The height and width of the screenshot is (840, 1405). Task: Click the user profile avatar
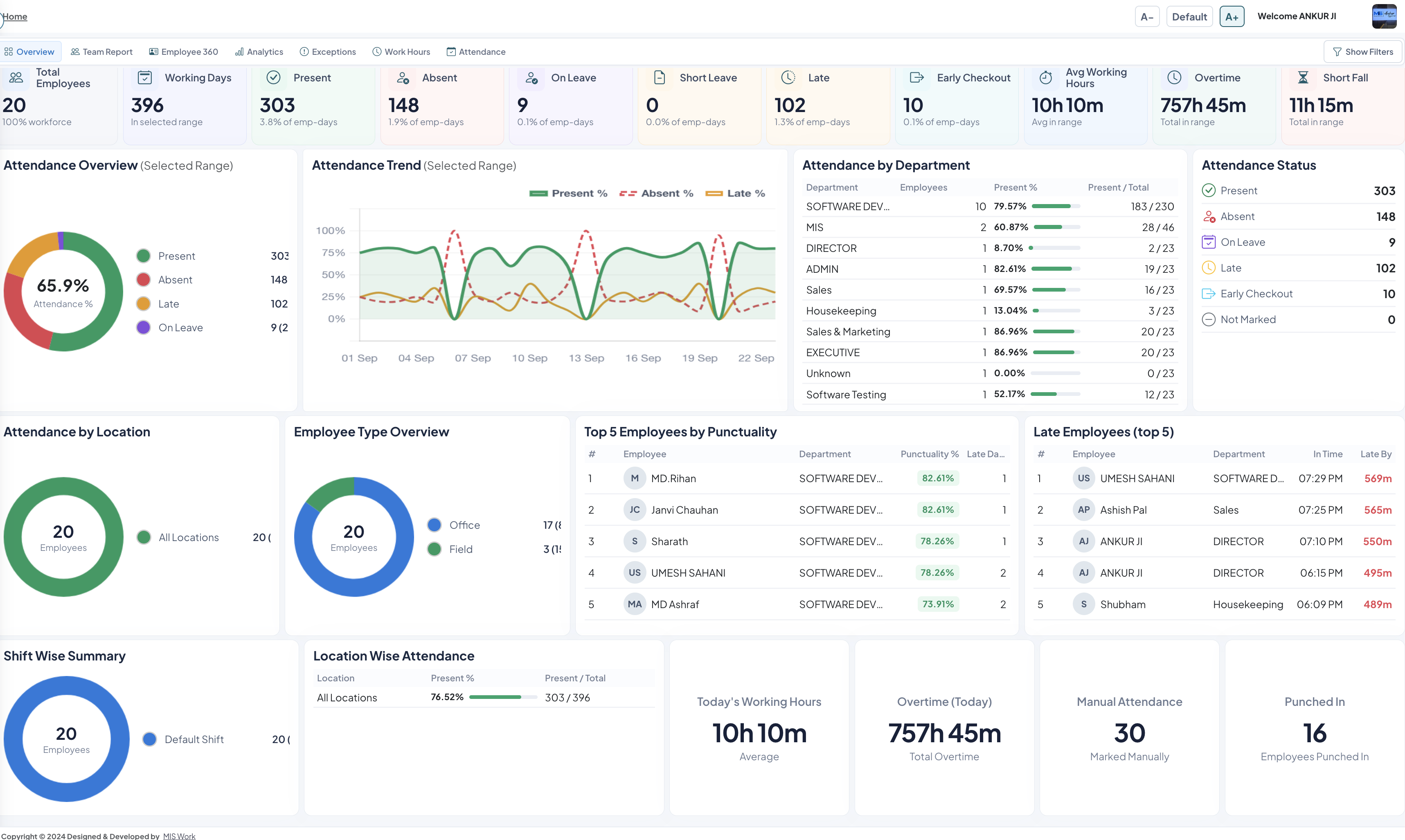click(1384, 16)
